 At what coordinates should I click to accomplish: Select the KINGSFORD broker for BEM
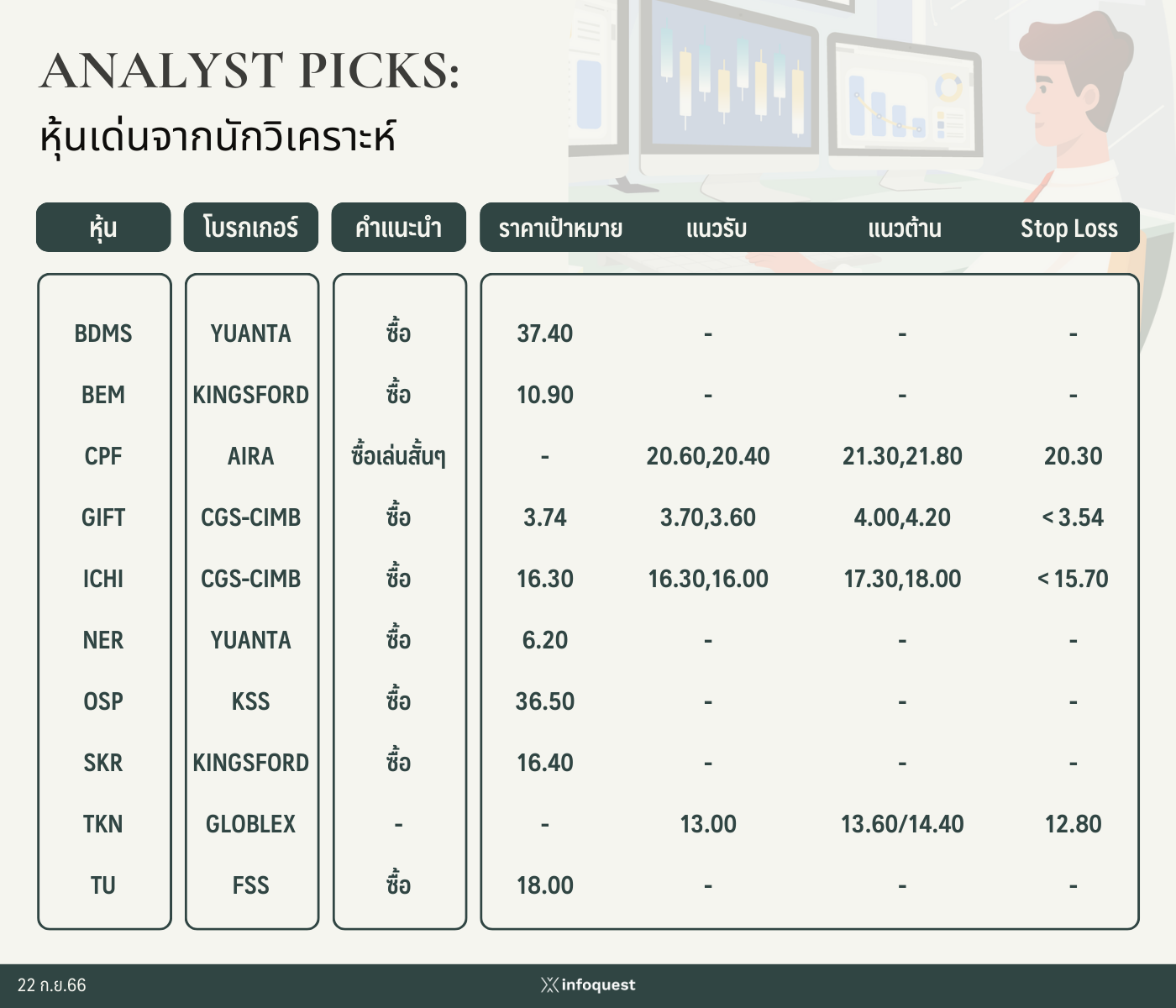click(x=251, y=395)
